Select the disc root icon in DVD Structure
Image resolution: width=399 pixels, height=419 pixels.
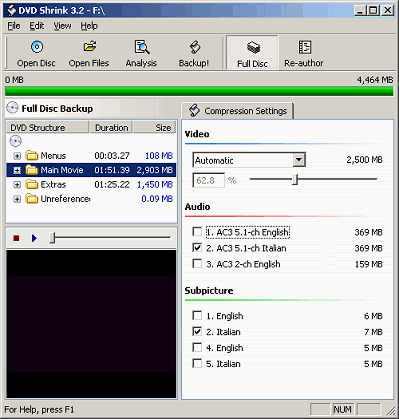pyautogui.click(x=15, y=141)
